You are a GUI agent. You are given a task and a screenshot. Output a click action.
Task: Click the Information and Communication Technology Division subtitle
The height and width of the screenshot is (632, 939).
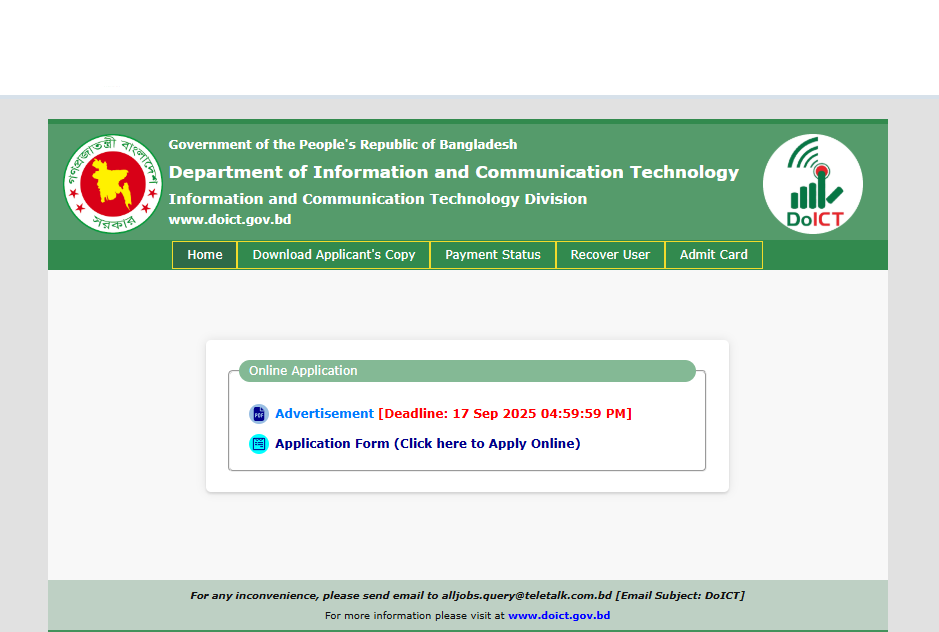click(x=377, y=199)
